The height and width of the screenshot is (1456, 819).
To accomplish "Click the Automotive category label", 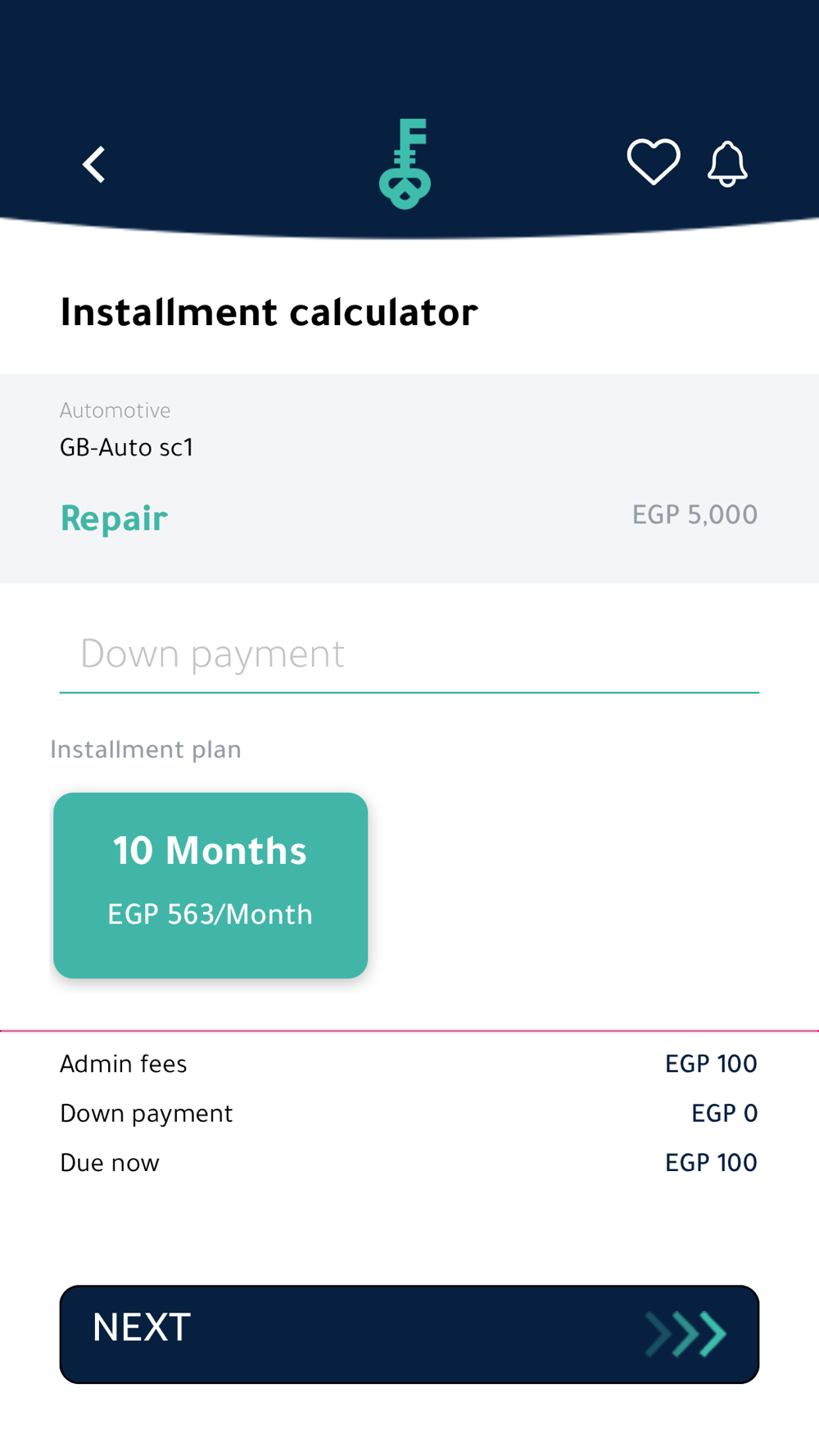I will [x=115, y=410].
